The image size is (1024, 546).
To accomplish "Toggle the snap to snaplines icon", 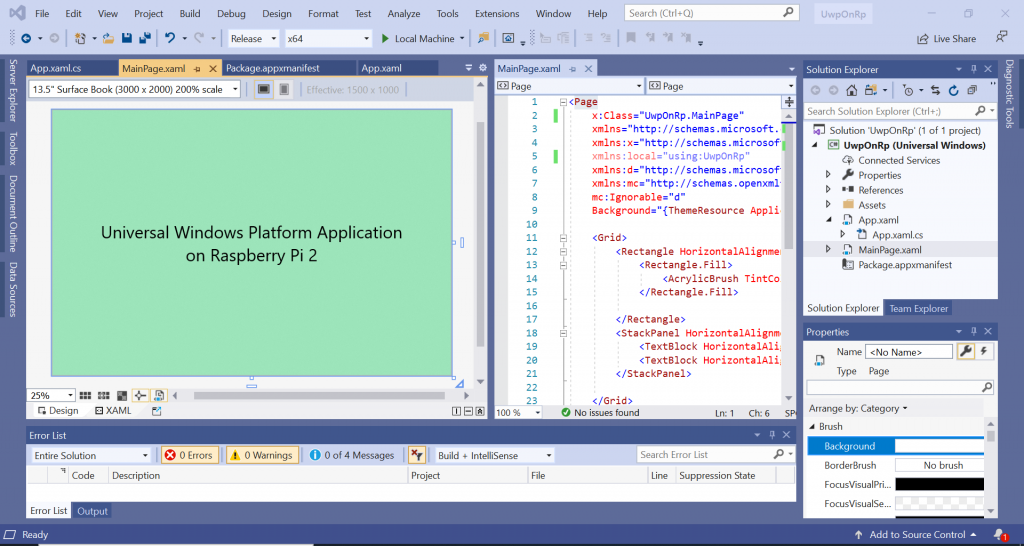I will tap(140, 395).
